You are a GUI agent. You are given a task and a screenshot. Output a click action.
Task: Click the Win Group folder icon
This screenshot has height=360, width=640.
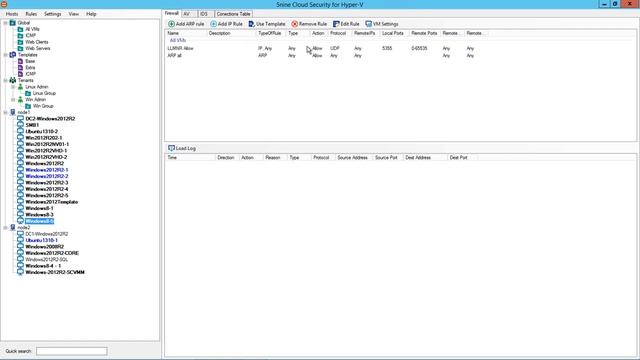tap(28, 106)
